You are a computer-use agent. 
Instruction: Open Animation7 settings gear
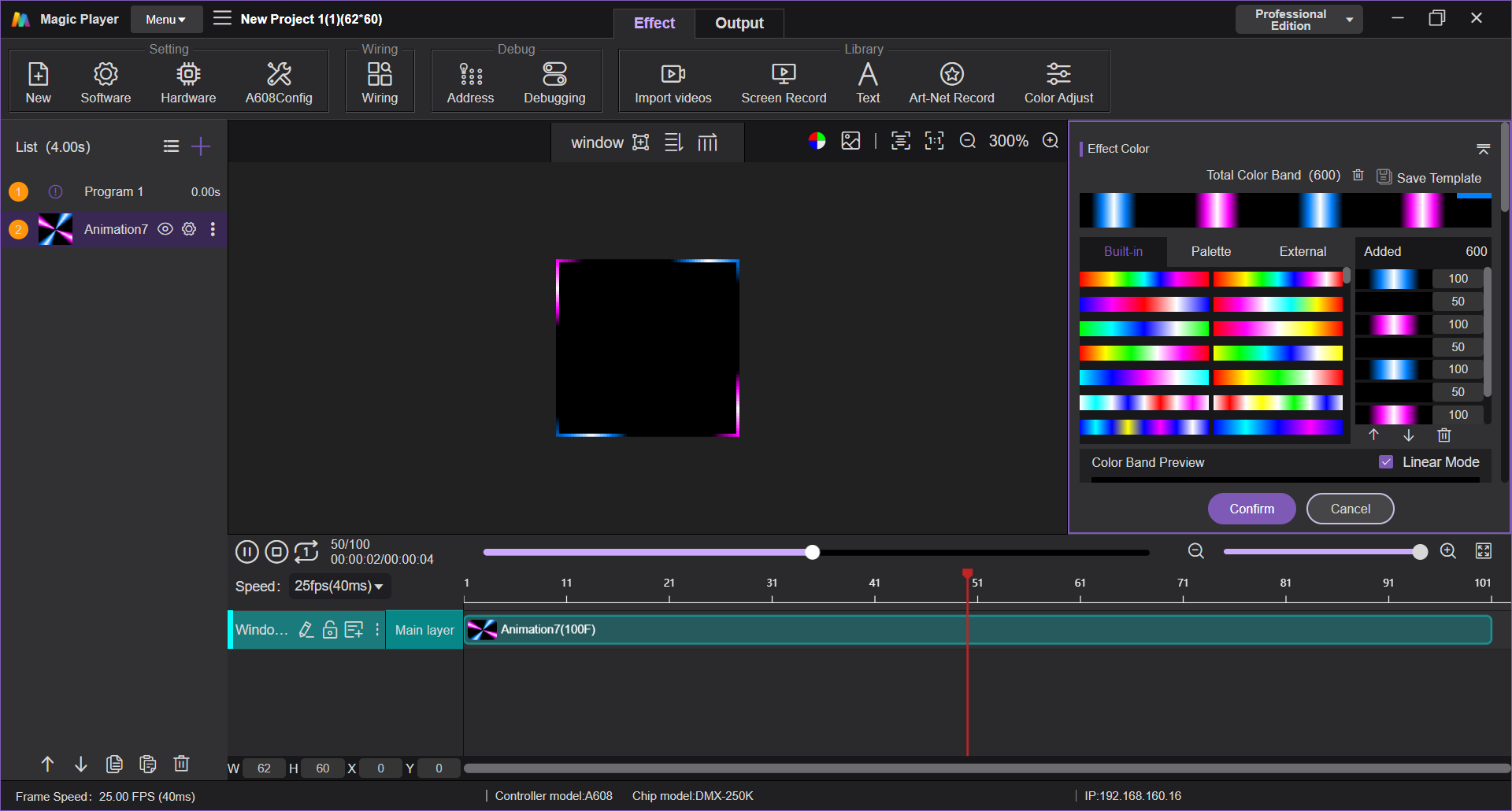pos(189,229)
